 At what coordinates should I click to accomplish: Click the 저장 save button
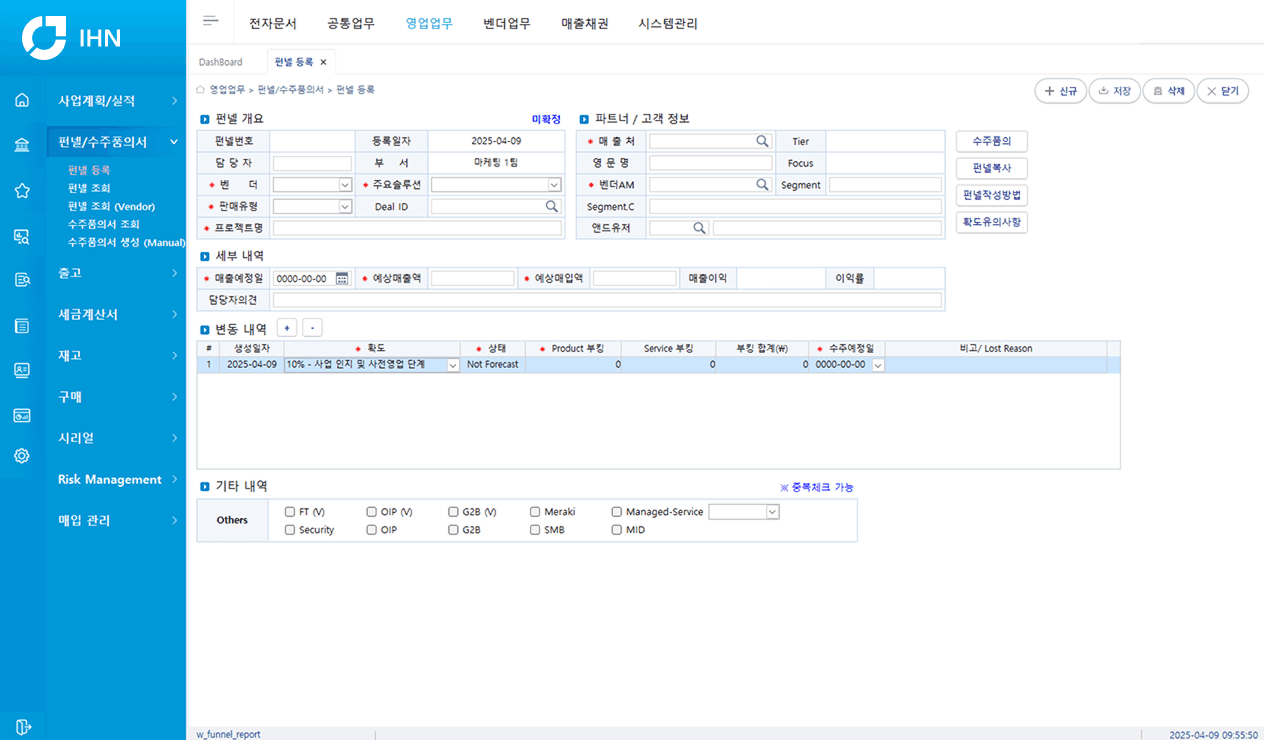tap(1114, 91)
